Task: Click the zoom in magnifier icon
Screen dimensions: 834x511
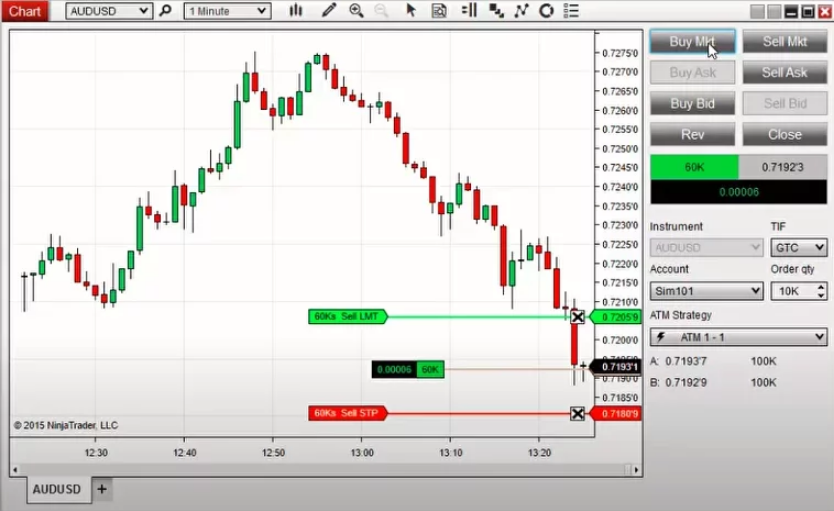Action: pyautogui.click(x=357, y=11)
